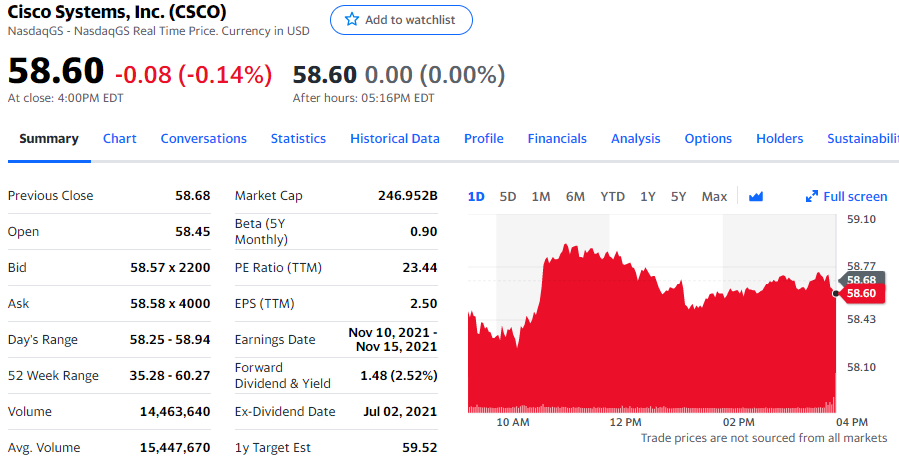The height and width of the screenshot is (464, 899).
Task: Select the 1D chart range
Action: [476, 197]
